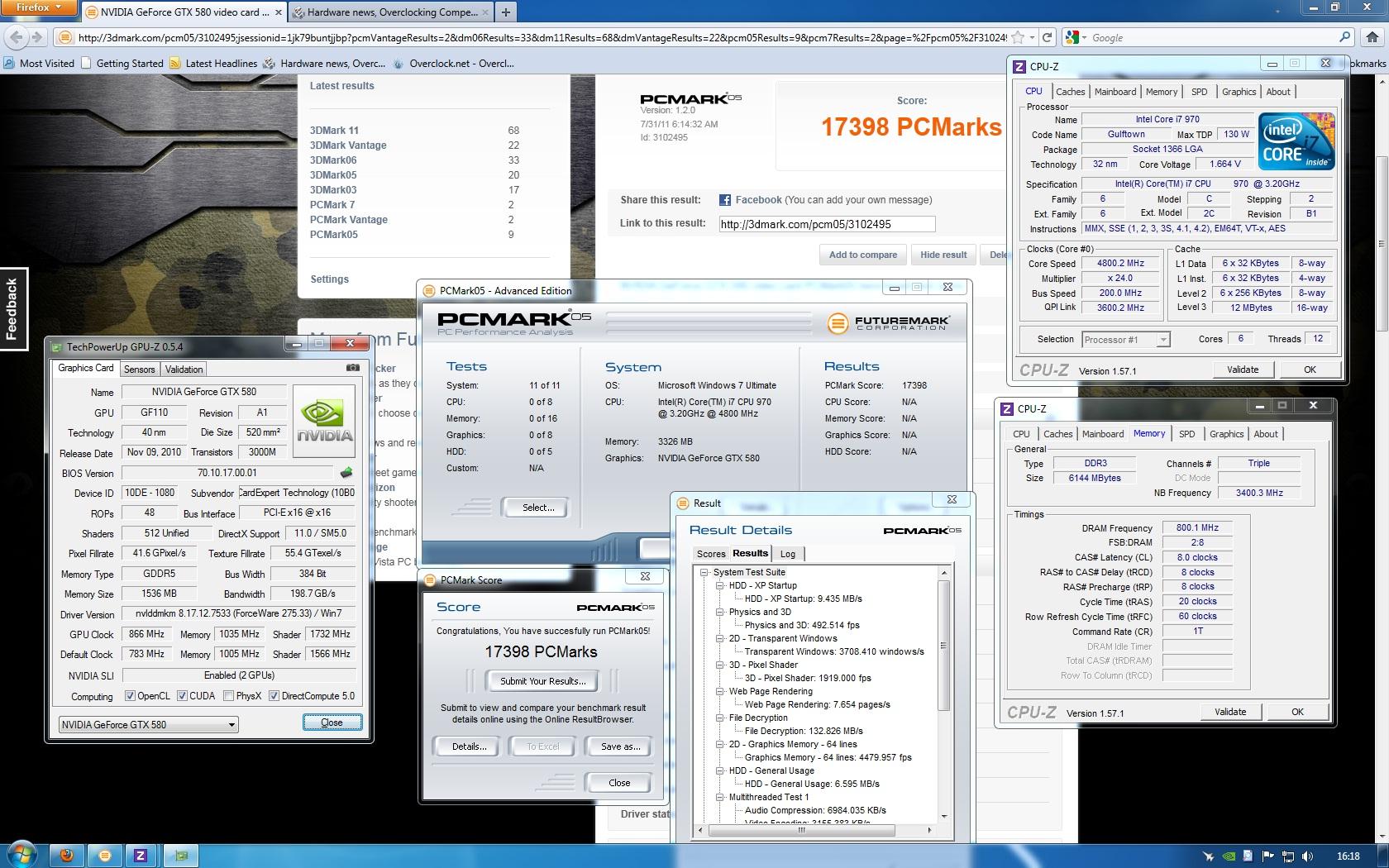The width and height of the screenshot is (1389, 868).
Task: Click the Futuremark logo in PCMark05 window
Action: tap(890, 323)
